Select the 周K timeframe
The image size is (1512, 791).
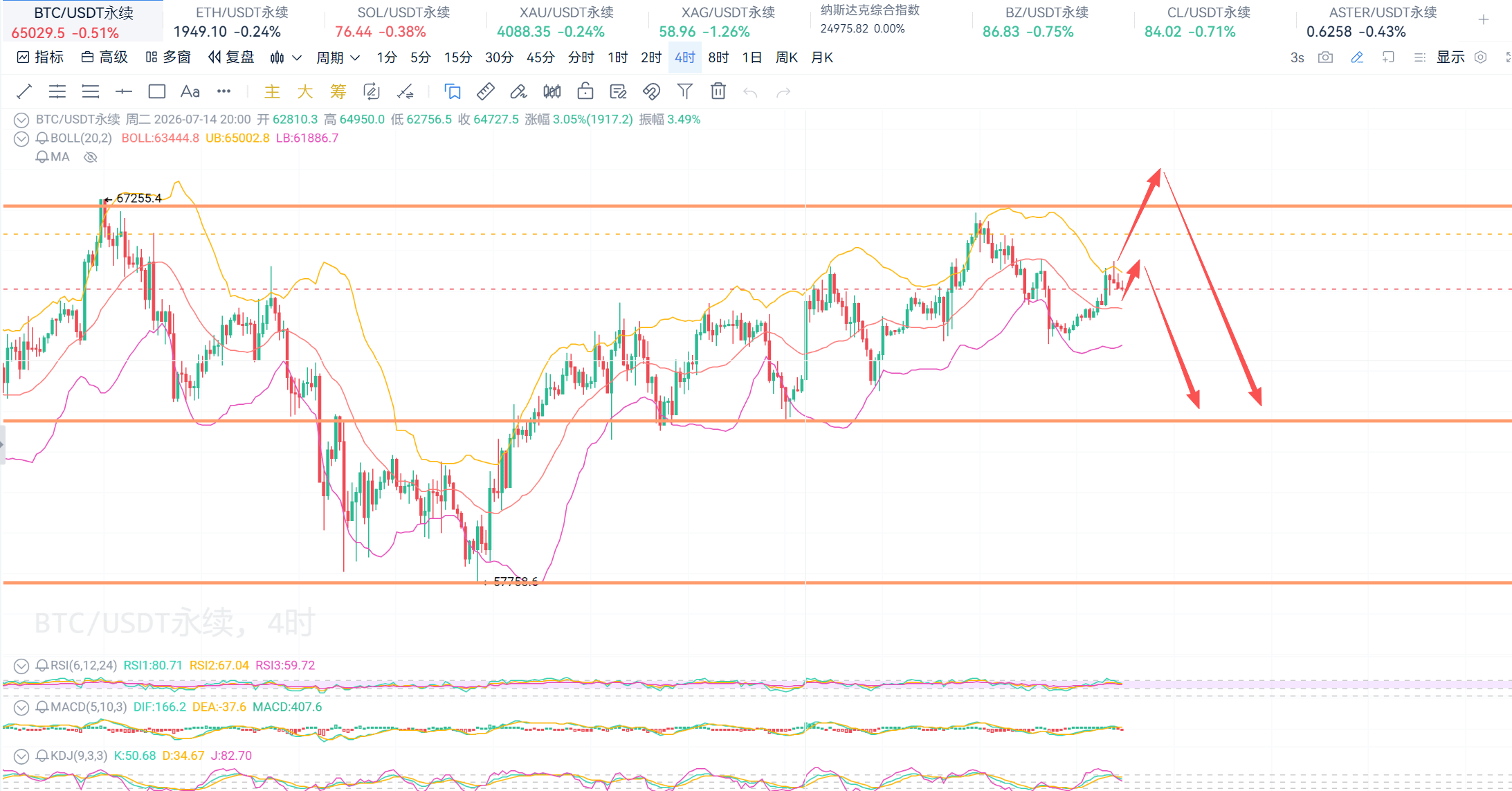tap(787, 57)
